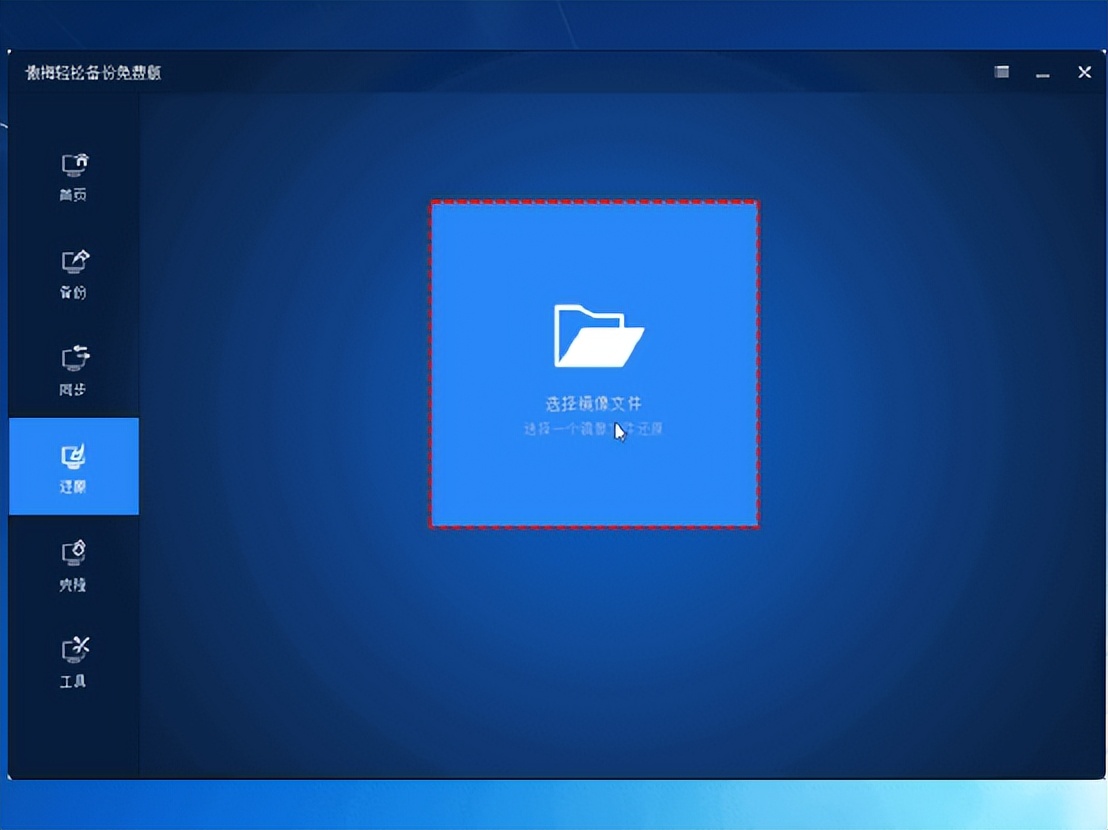The width and height of the screenshot is (1108, 830).
Task: Select the 首页 (Home) sidebar icon
Action: click(73, 178)
